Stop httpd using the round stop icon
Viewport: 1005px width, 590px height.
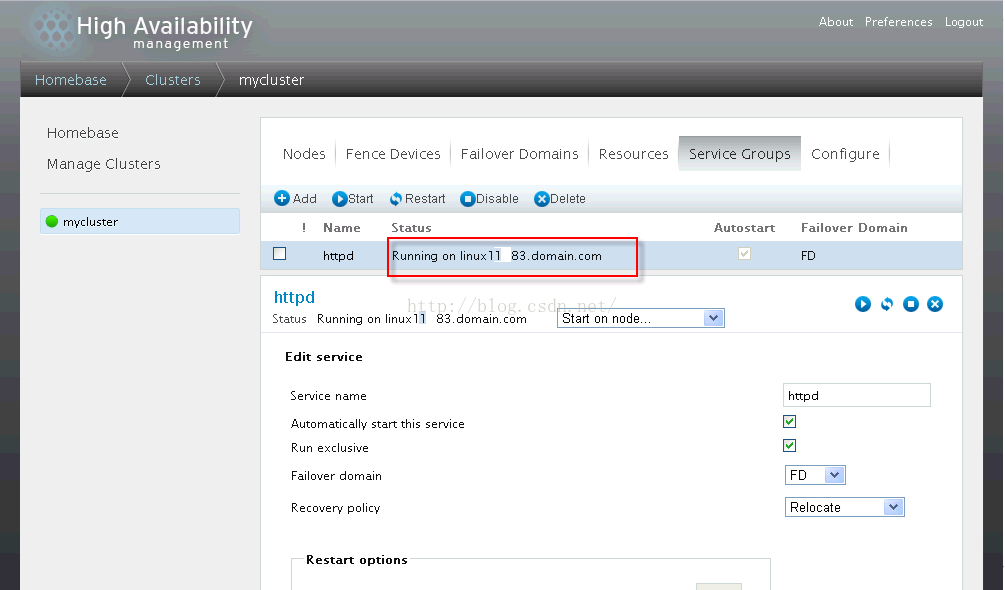pyautogui.click(x=911, y=304)
